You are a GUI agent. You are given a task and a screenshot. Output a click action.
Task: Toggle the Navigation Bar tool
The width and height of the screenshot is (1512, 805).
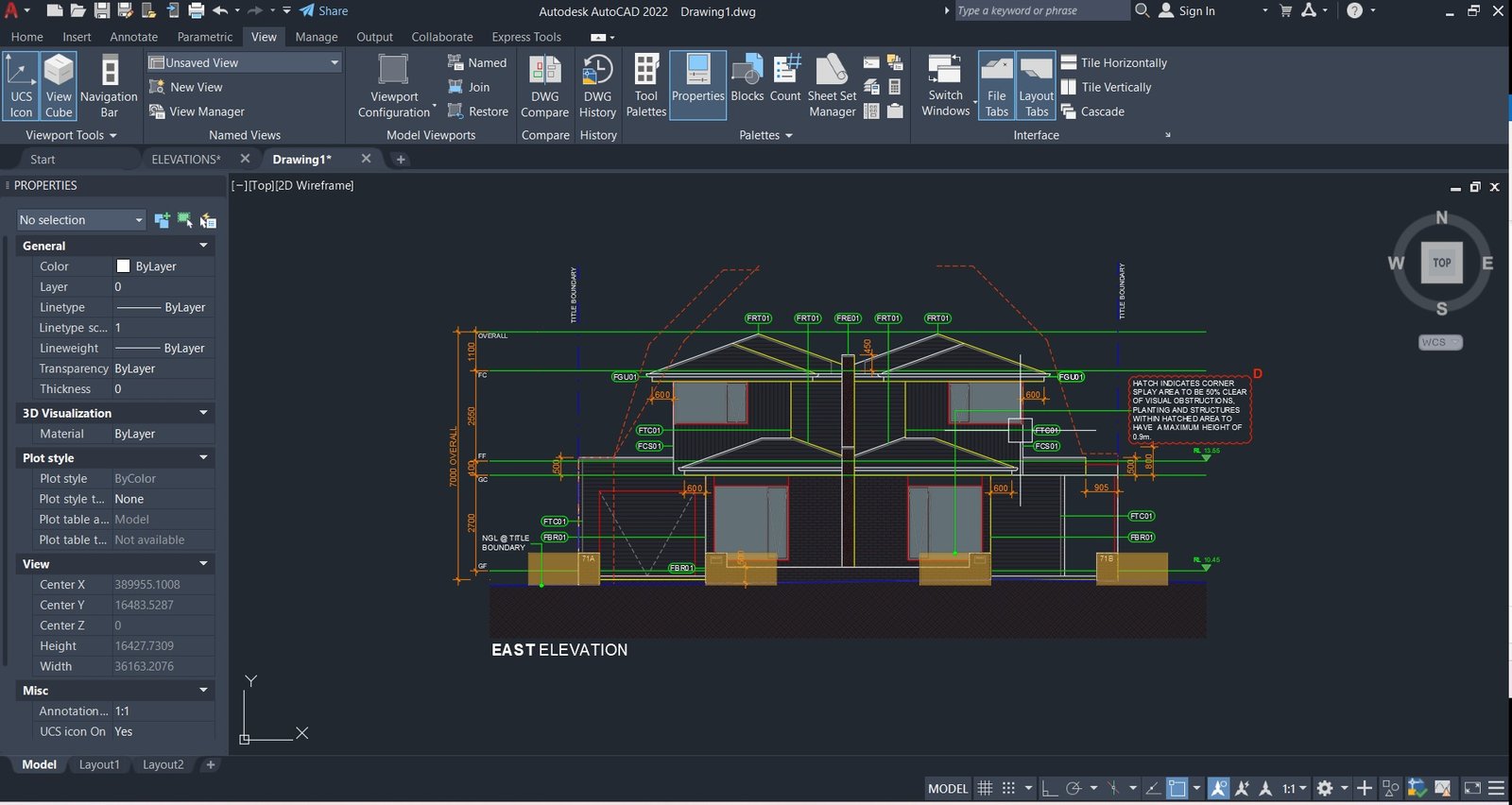point(110,85)
